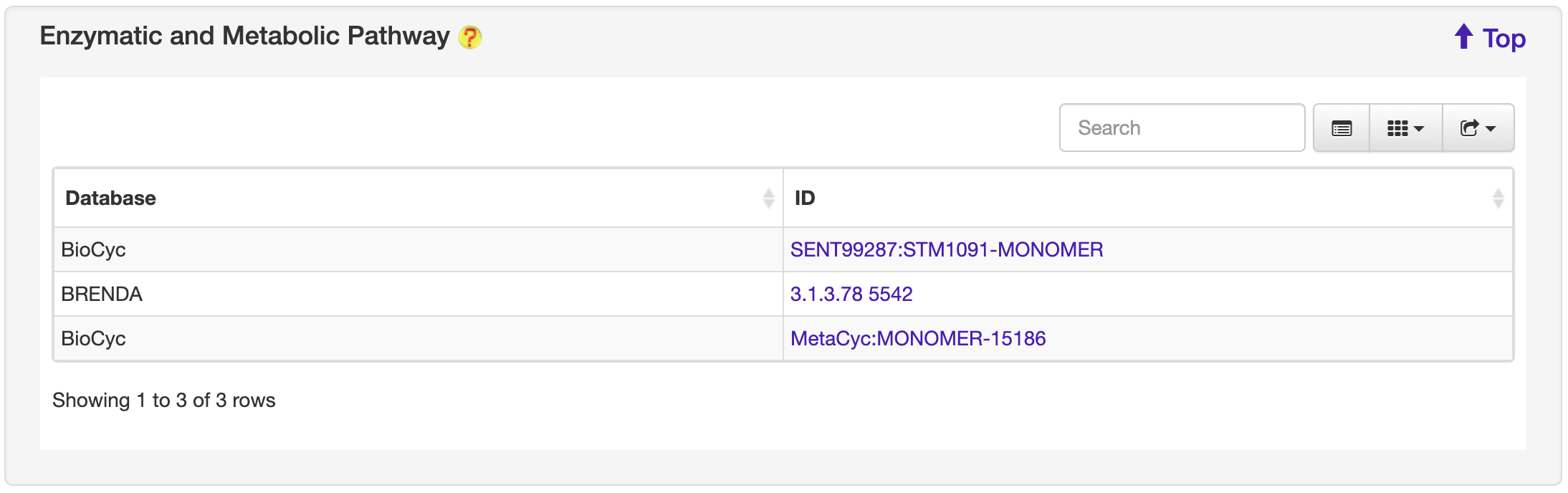Image resolution: width=1568 pixels, height=493 pixels.
Task: Open the 3.1.3.78 5542 BRENDA link
Action: click(x=851, y=295)
